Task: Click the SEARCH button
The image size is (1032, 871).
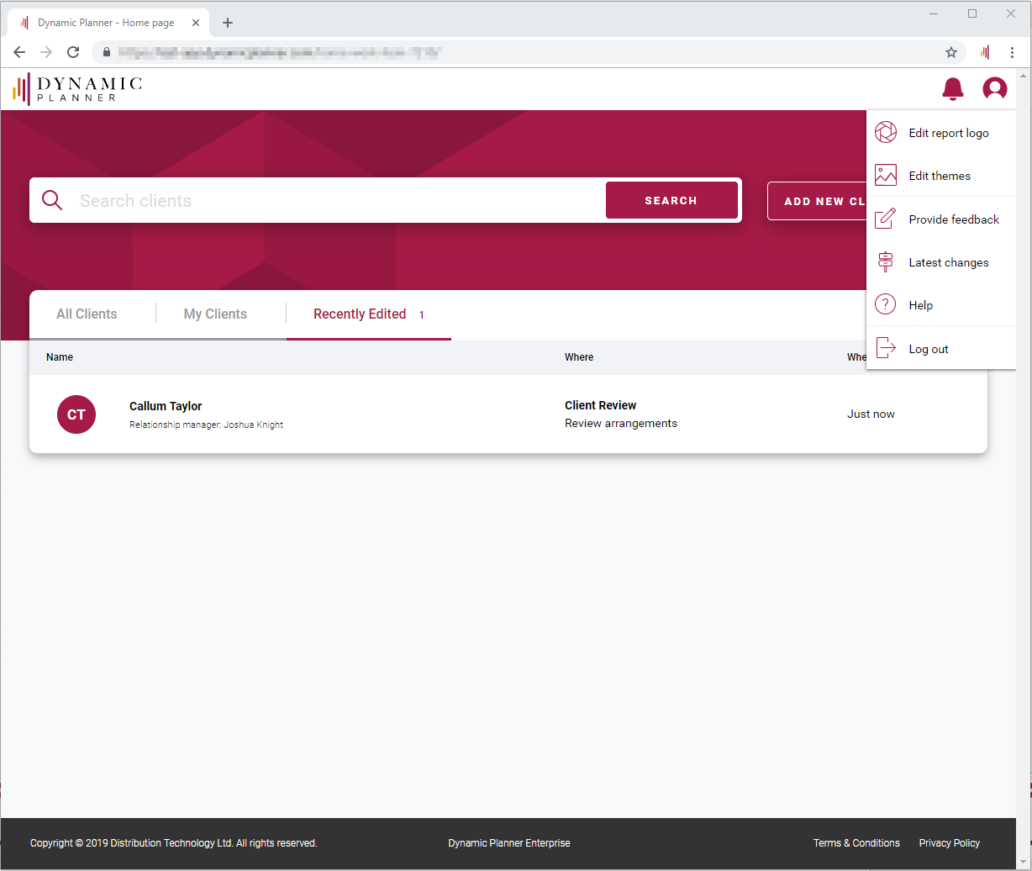Action: click(x=671, y=200)
